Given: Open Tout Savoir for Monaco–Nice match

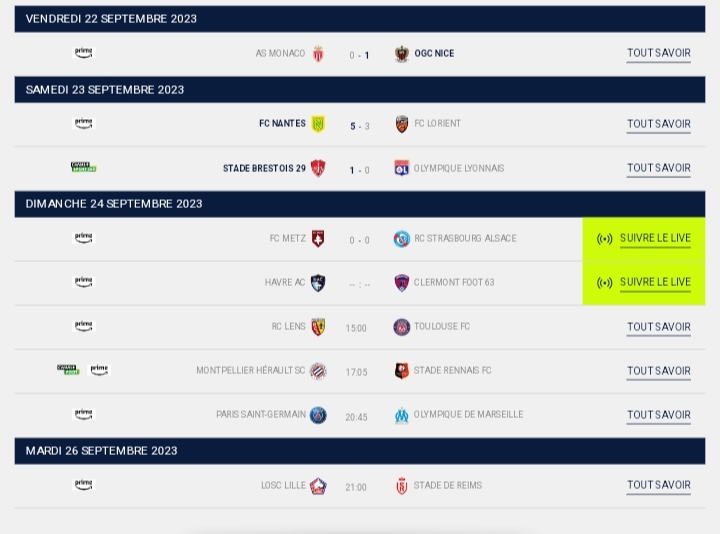Looking at the screenshot, I should click(x=658, y=54).
